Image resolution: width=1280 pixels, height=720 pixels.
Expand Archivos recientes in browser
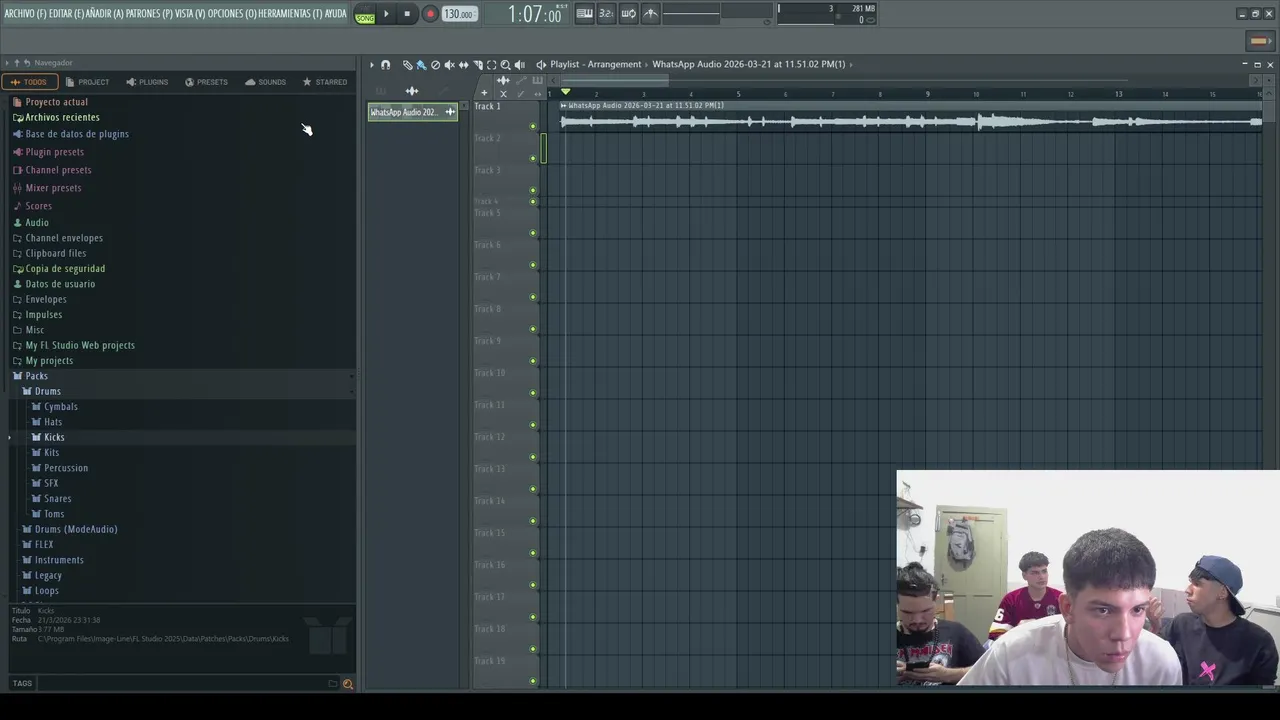62,118
